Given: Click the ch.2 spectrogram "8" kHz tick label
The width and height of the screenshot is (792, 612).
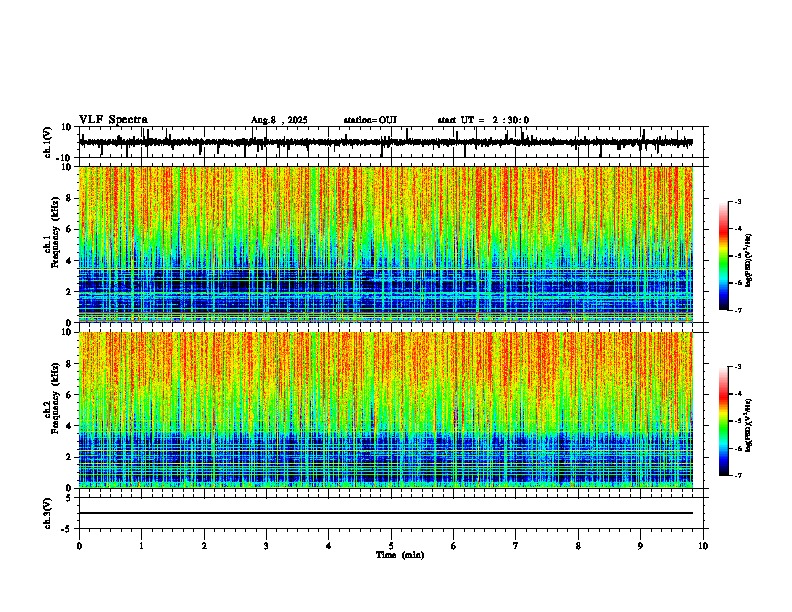Looking at the screenshot, I should 69,364.
